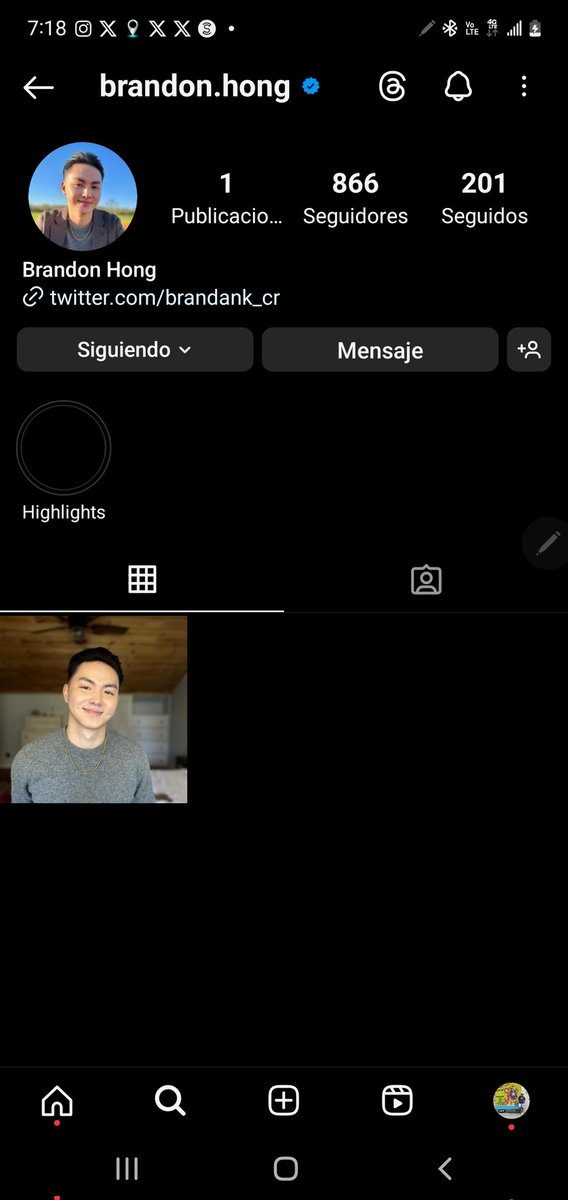Tap Android back chevron button

pyautogui.click(x=446, y=1168)
